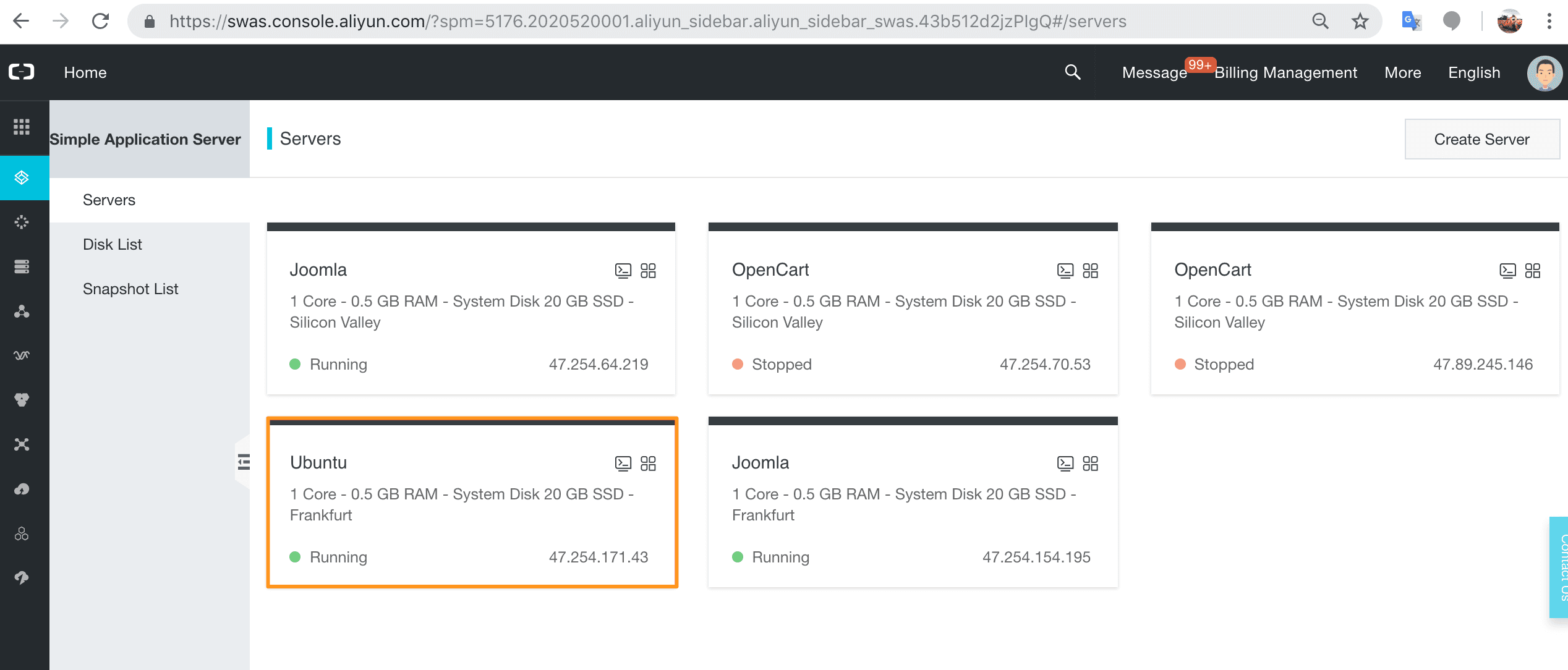Open Billing Management menu
This screenshot has height=670, width=1568.
coord(1285,73)
